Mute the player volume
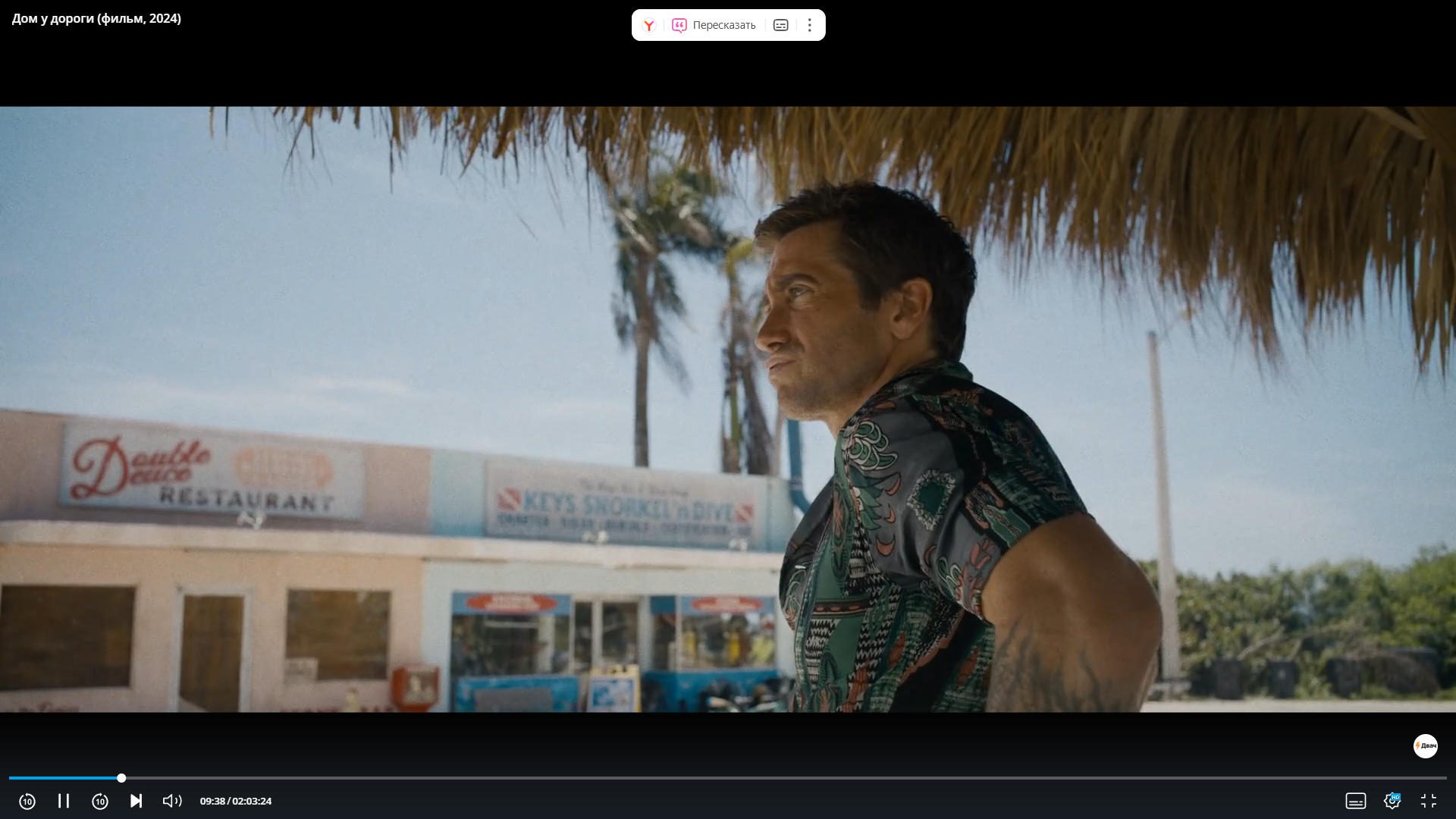Image resolution: width=1456 pixels, height=819 pixels. tap(172, 801)
